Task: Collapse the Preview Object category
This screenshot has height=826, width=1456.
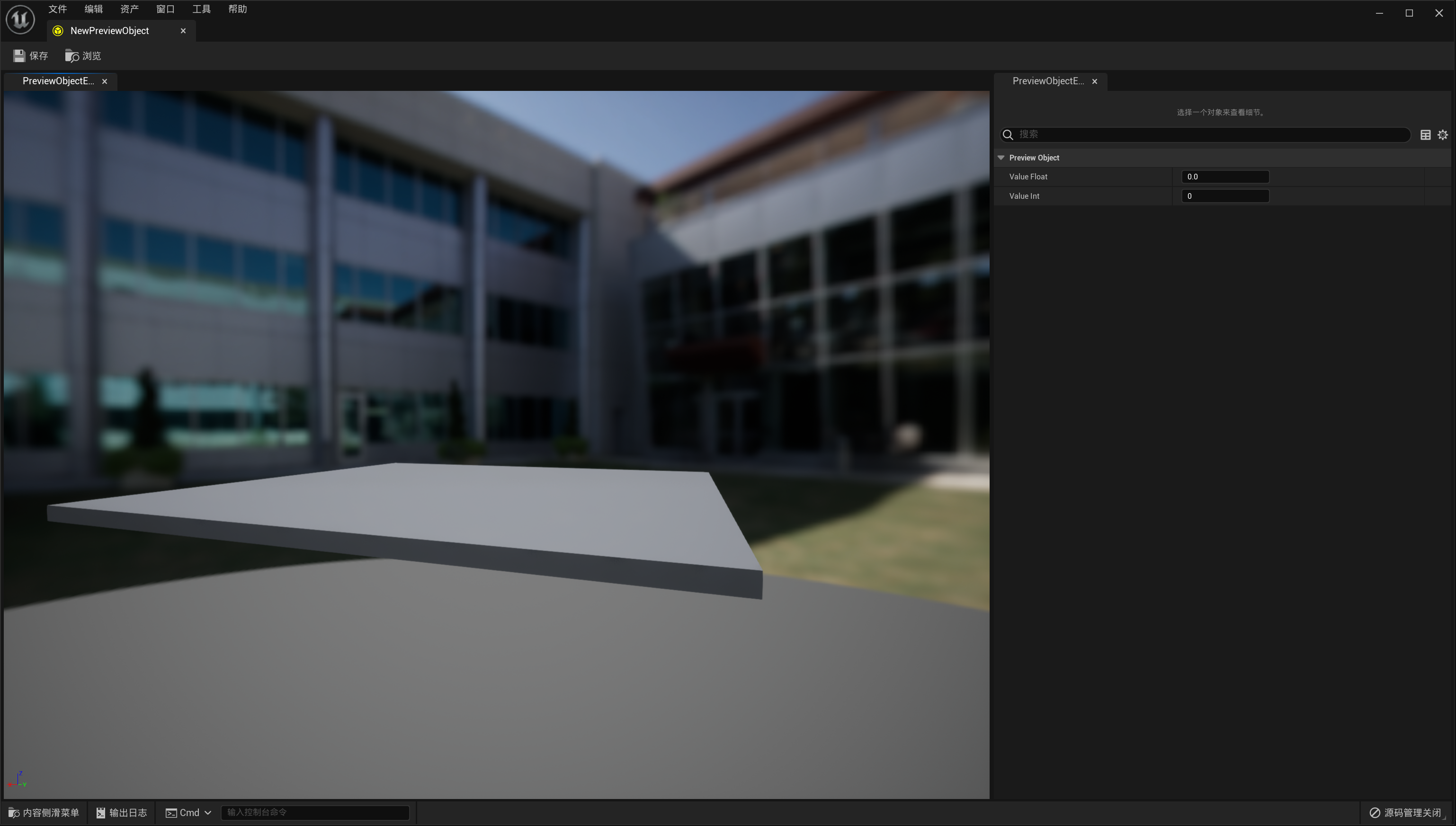Action: [1001, 158]
